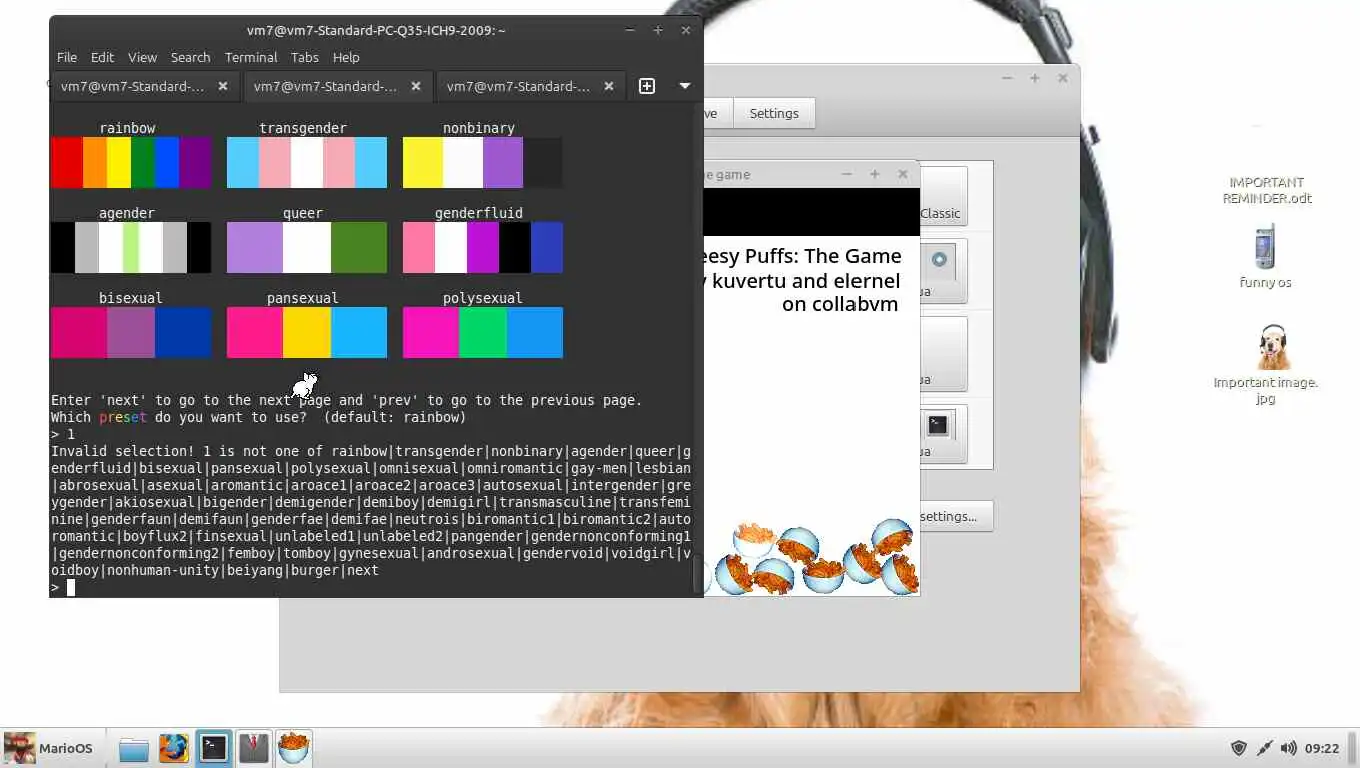Maximize the cheesy puffs game window
The height and width of the screenshot is (768, 1360).
[x=875, y=174]
